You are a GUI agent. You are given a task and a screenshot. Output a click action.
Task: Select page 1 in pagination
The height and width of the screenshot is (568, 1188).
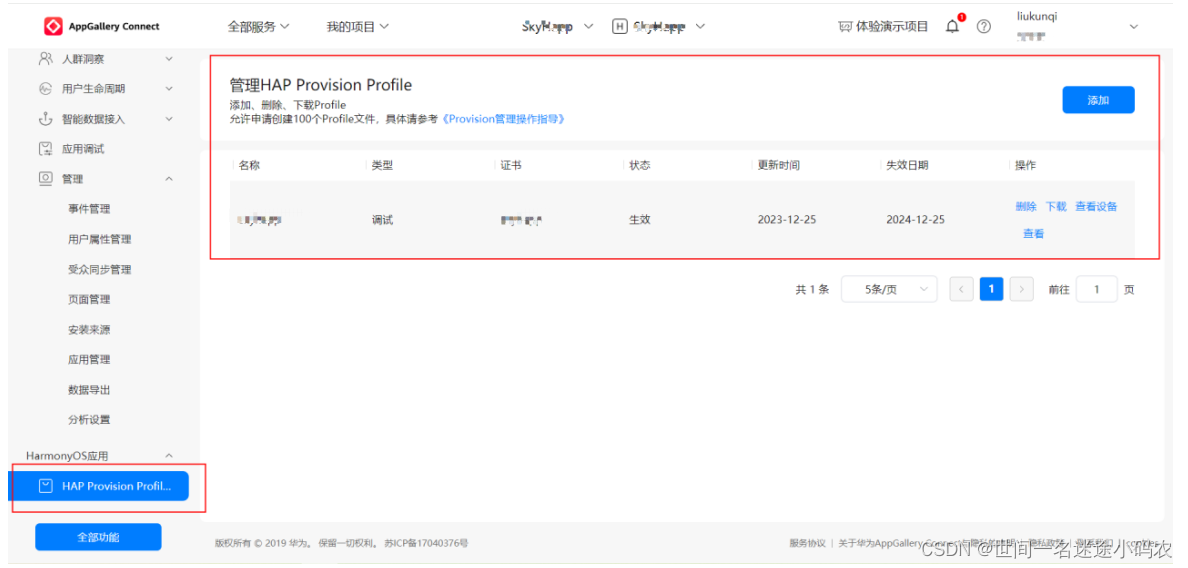(x=991, y=289)
